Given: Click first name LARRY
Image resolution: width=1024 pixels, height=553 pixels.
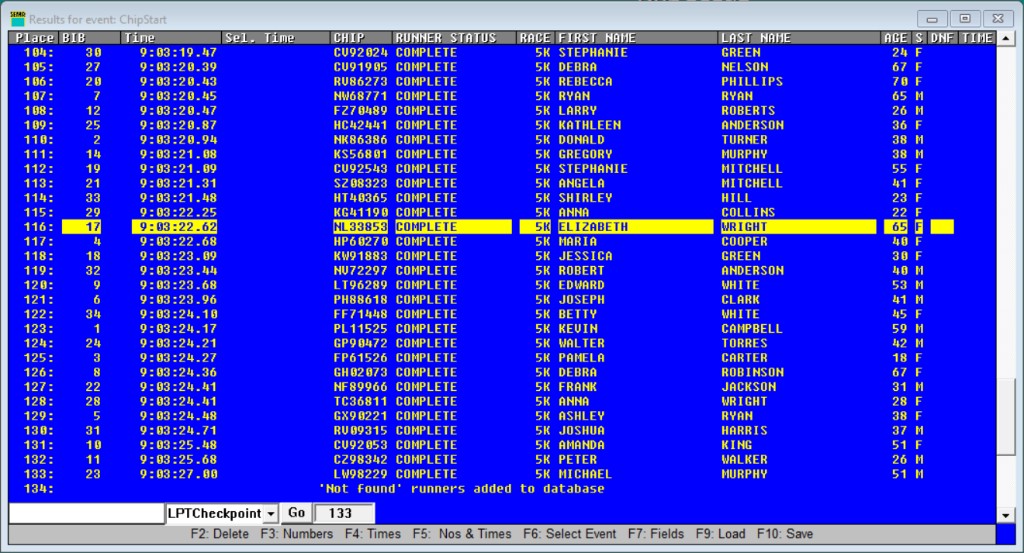Looking at the screenshot, I should click(x=577, y=111).
